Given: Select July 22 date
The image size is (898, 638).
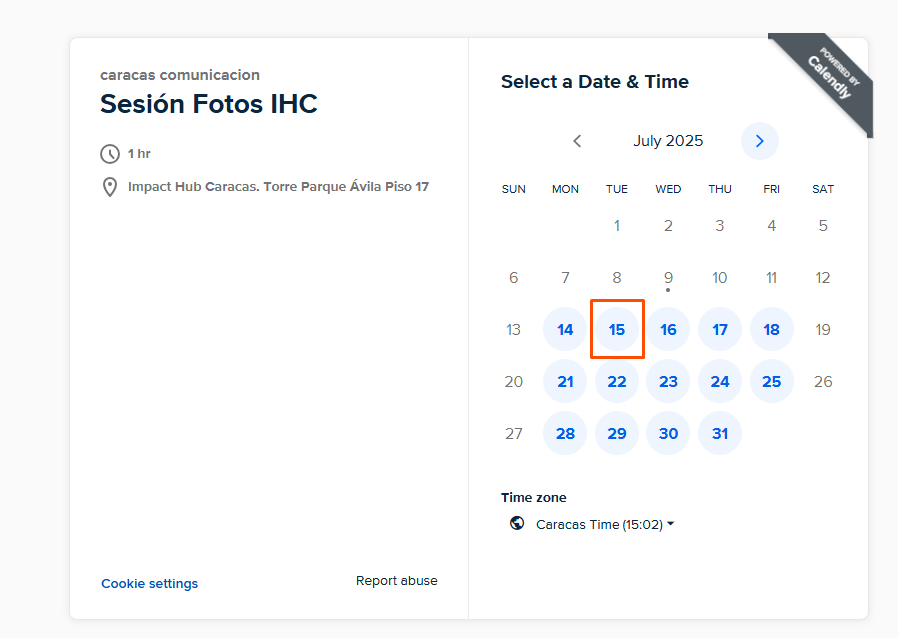Looking at the screenshot, I should [x=617, y=381].
